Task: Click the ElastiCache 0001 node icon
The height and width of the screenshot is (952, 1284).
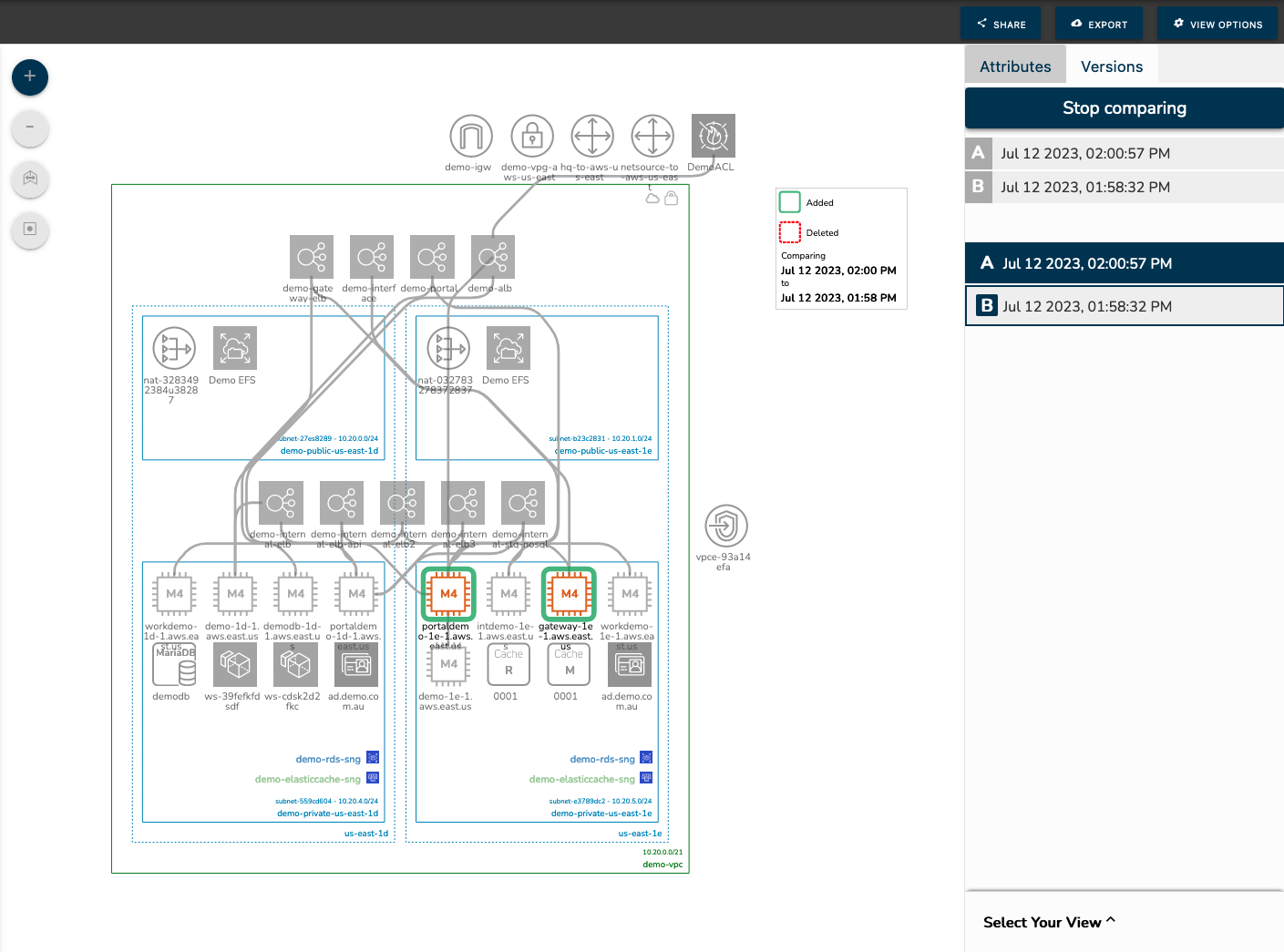Action: click(x=508, y=664)
